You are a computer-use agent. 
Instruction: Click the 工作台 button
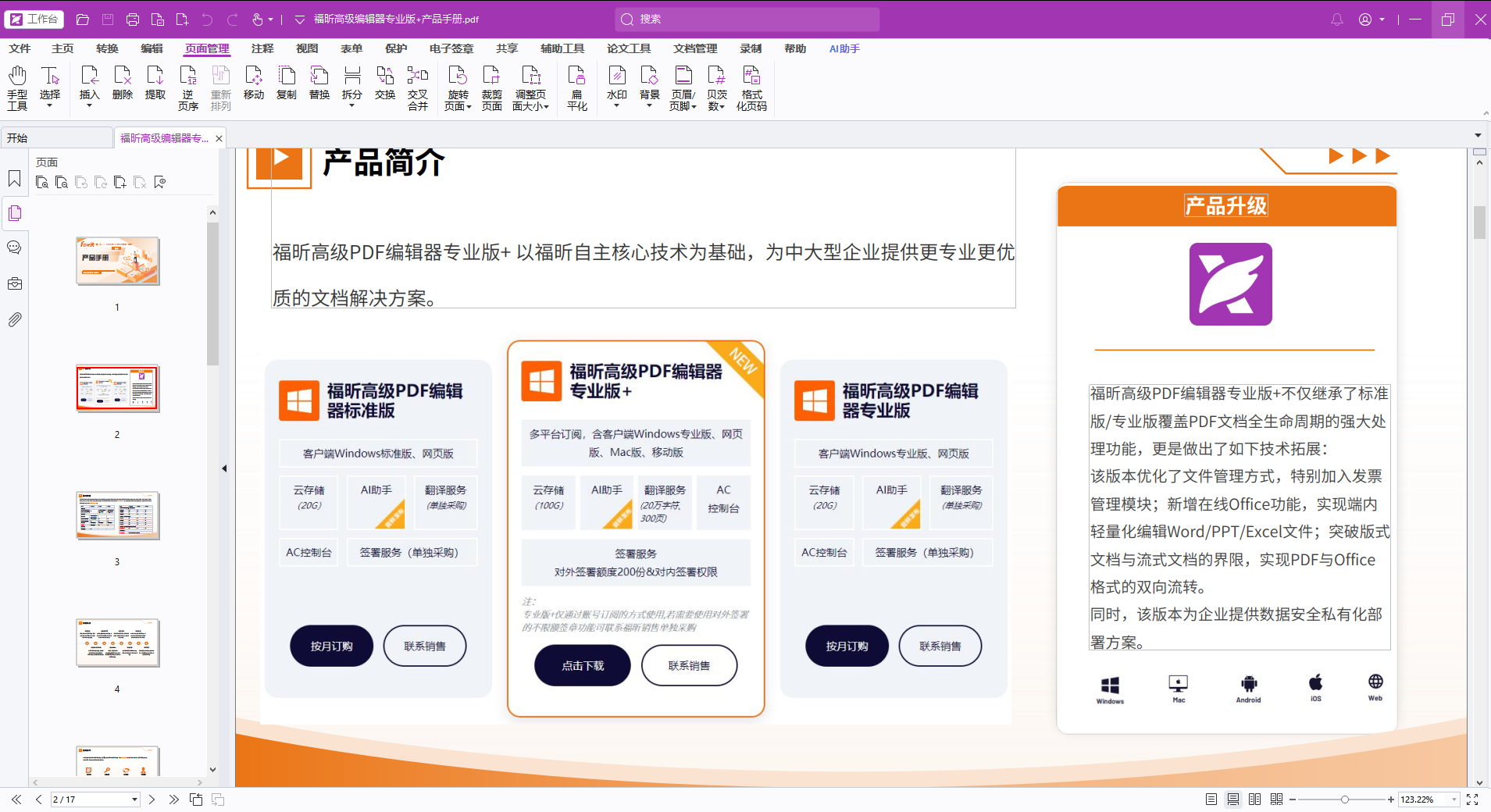tap(34, 19)
